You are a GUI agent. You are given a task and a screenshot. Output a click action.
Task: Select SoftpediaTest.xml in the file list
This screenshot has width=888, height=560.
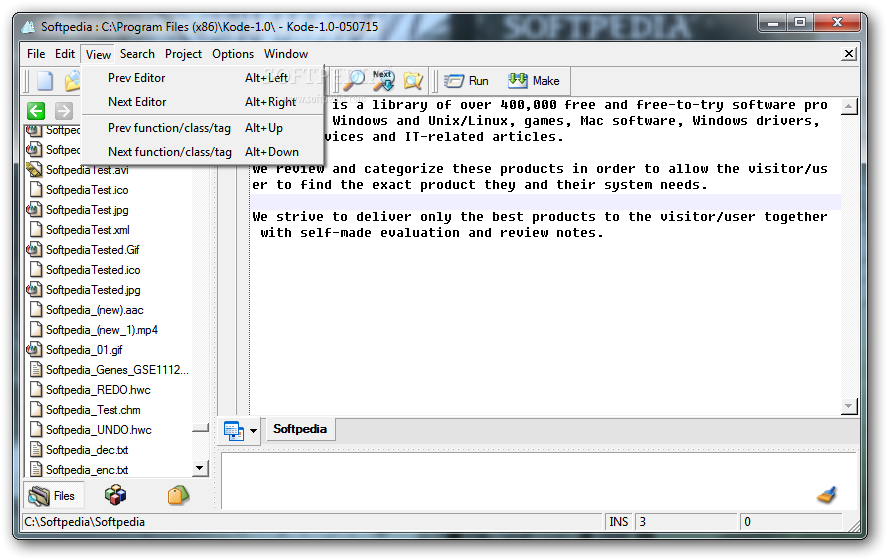tap(88, 230)
